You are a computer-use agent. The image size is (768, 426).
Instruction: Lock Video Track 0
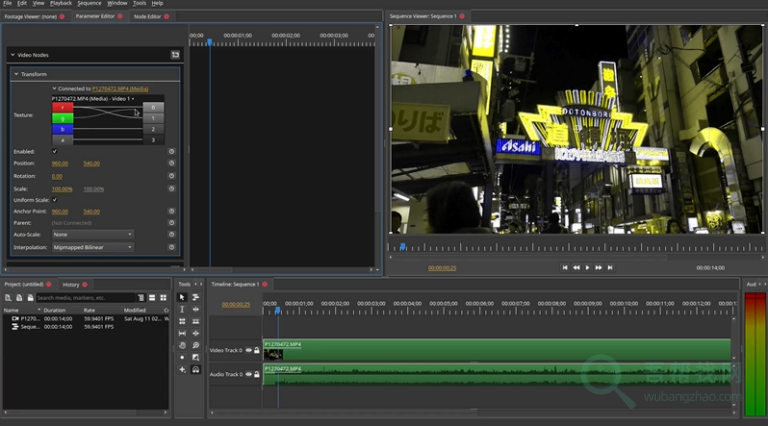257,350
